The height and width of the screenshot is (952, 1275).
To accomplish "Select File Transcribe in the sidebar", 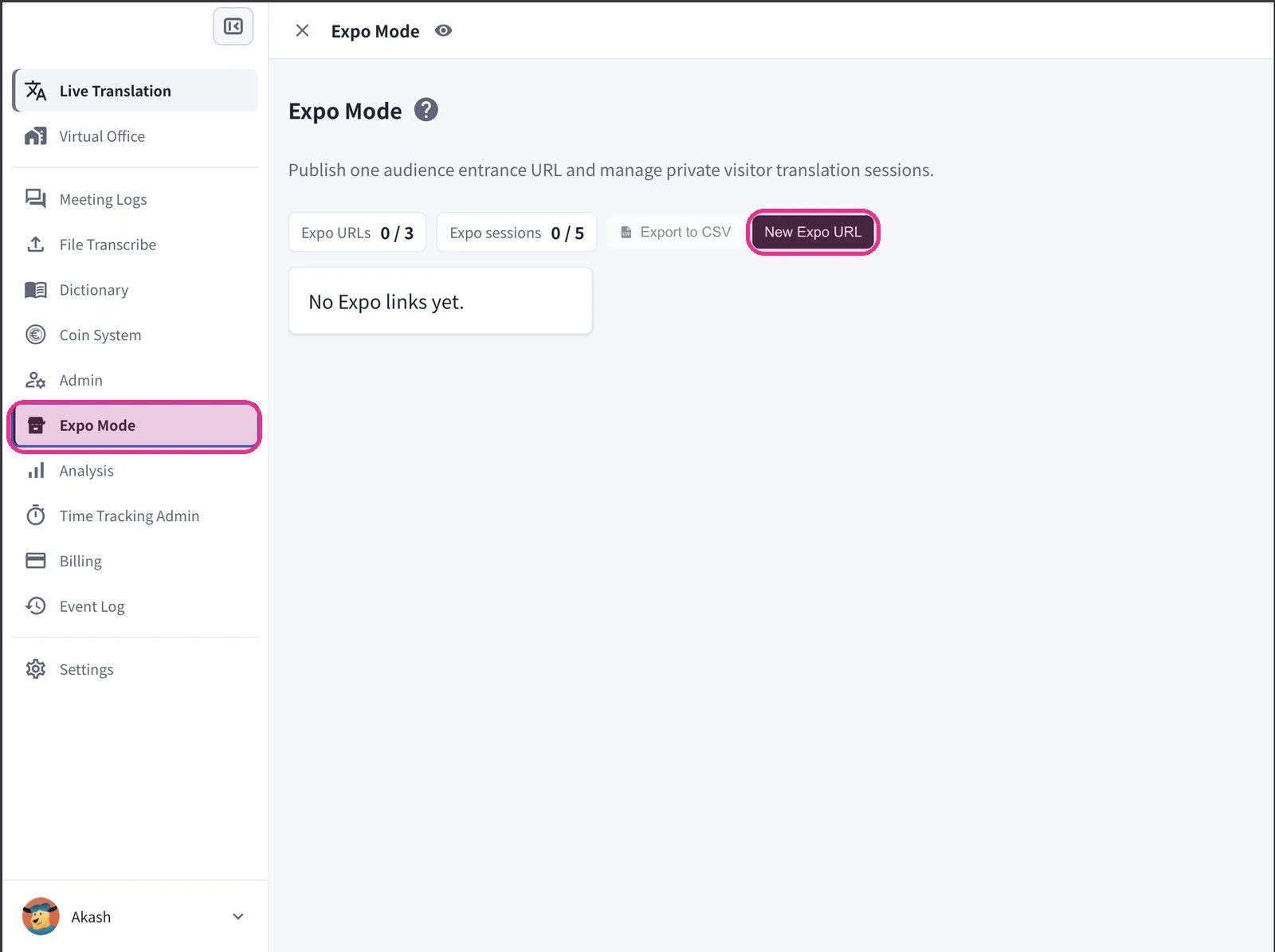I will (x=135, y=245).
